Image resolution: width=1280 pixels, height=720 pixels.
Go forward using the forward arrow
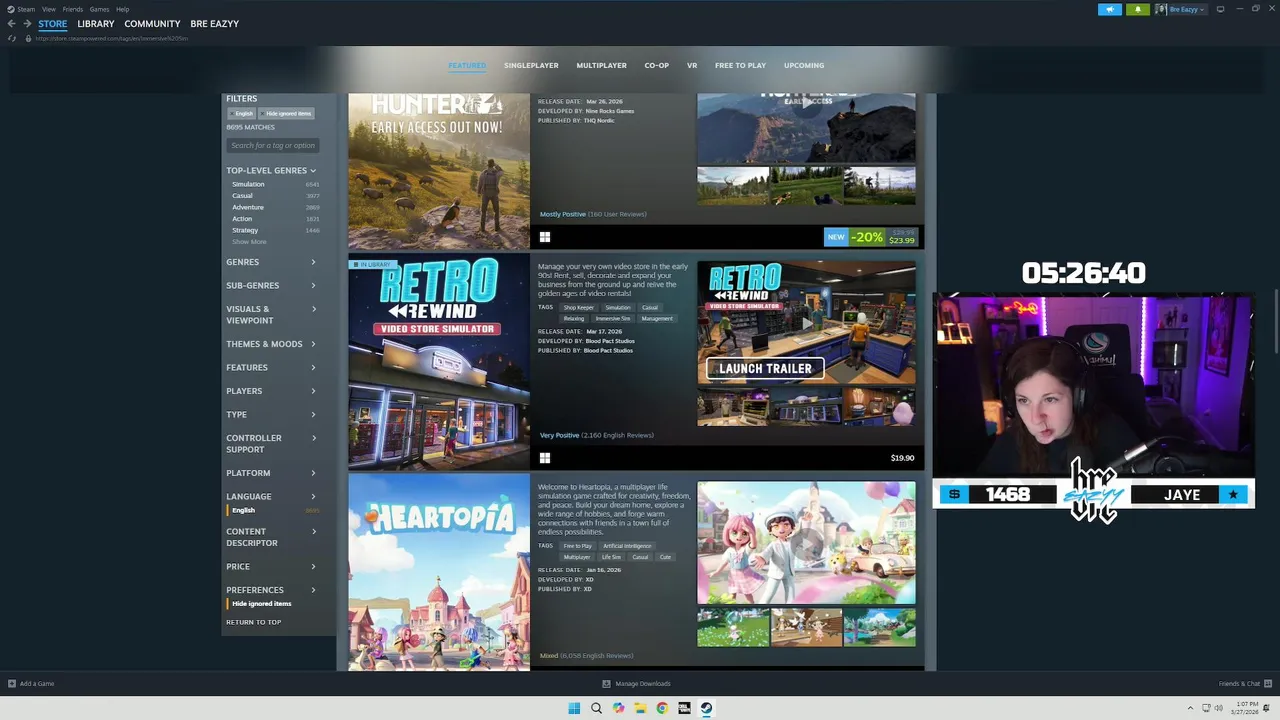26,24
